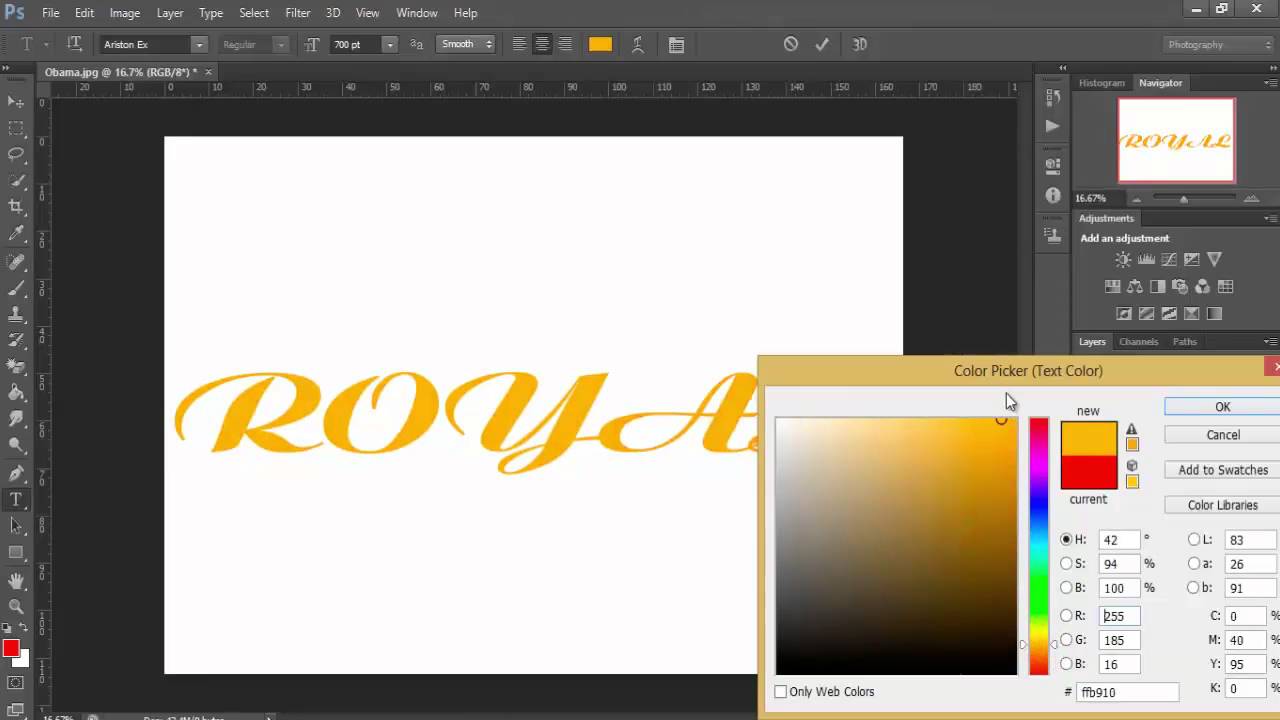Select the G green radio button
This screenshot has width=1280, height=720.
pos(1066,640)
